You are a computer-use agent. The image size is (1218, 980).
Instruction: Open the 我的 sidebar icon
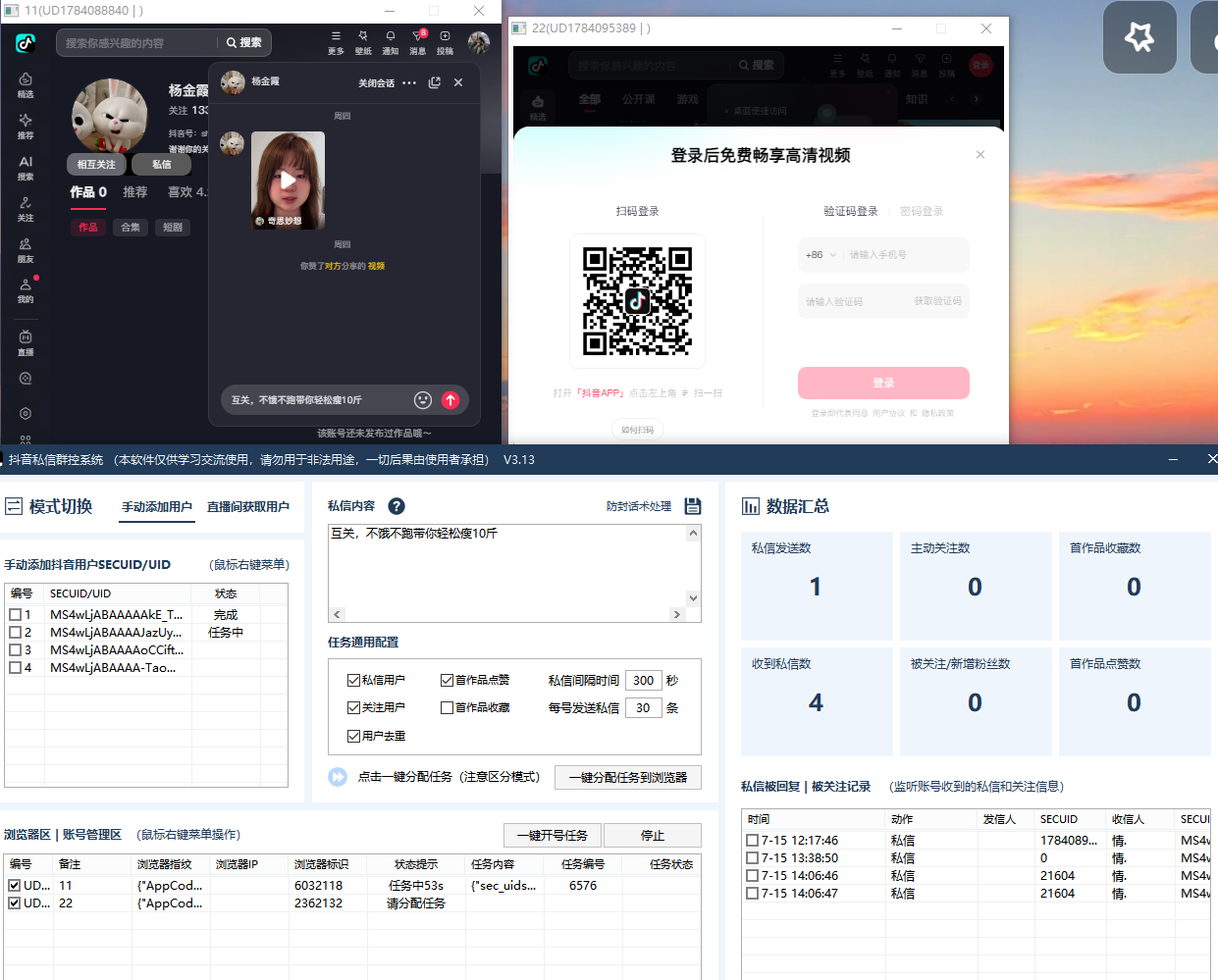[x=26, y=290]
